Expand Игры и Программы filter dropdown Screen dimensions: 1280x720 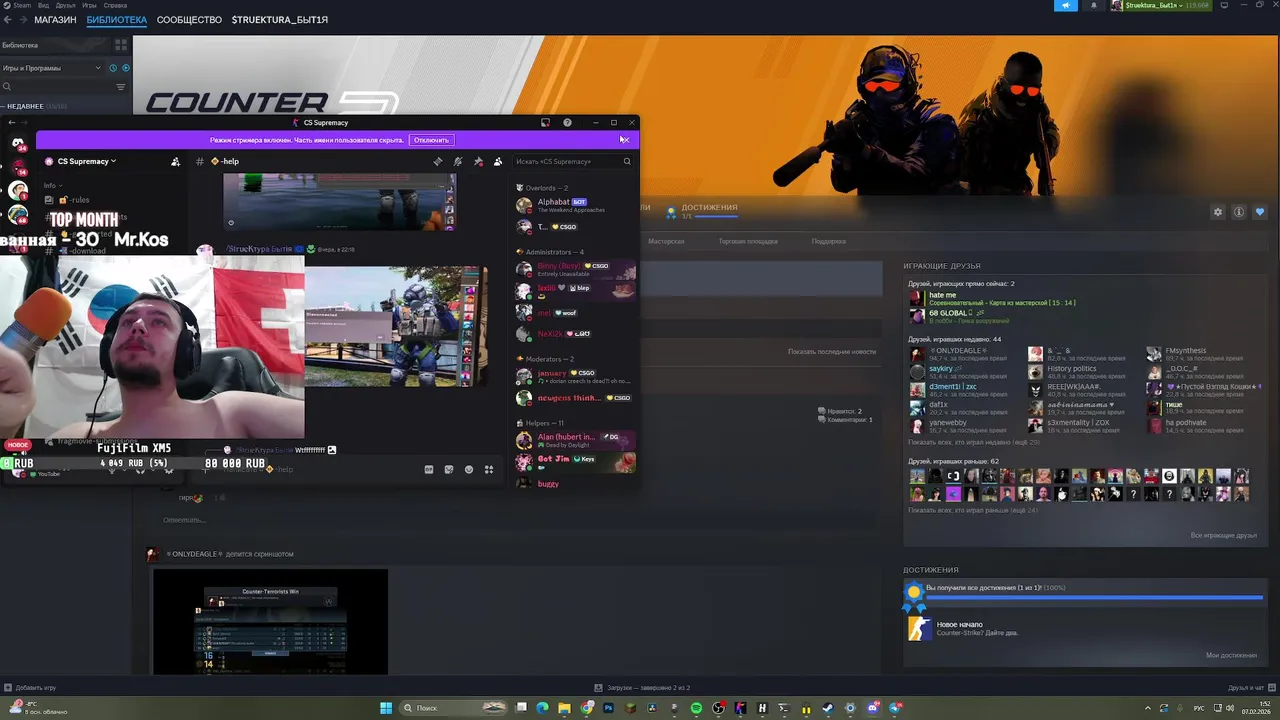(x=52, y=68)
